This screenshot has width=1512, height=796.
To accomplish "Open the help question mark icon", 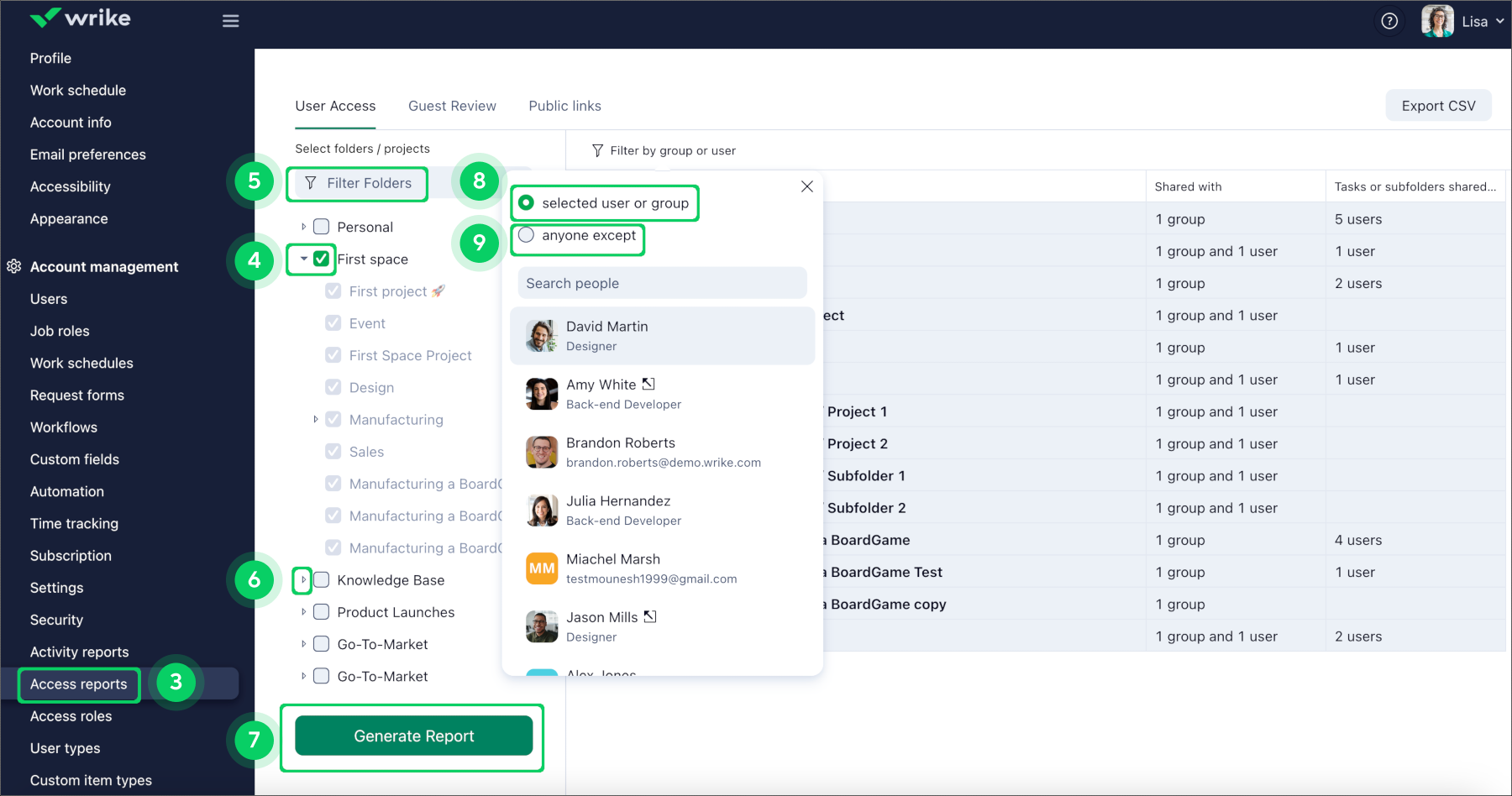I will [1389, 21].
